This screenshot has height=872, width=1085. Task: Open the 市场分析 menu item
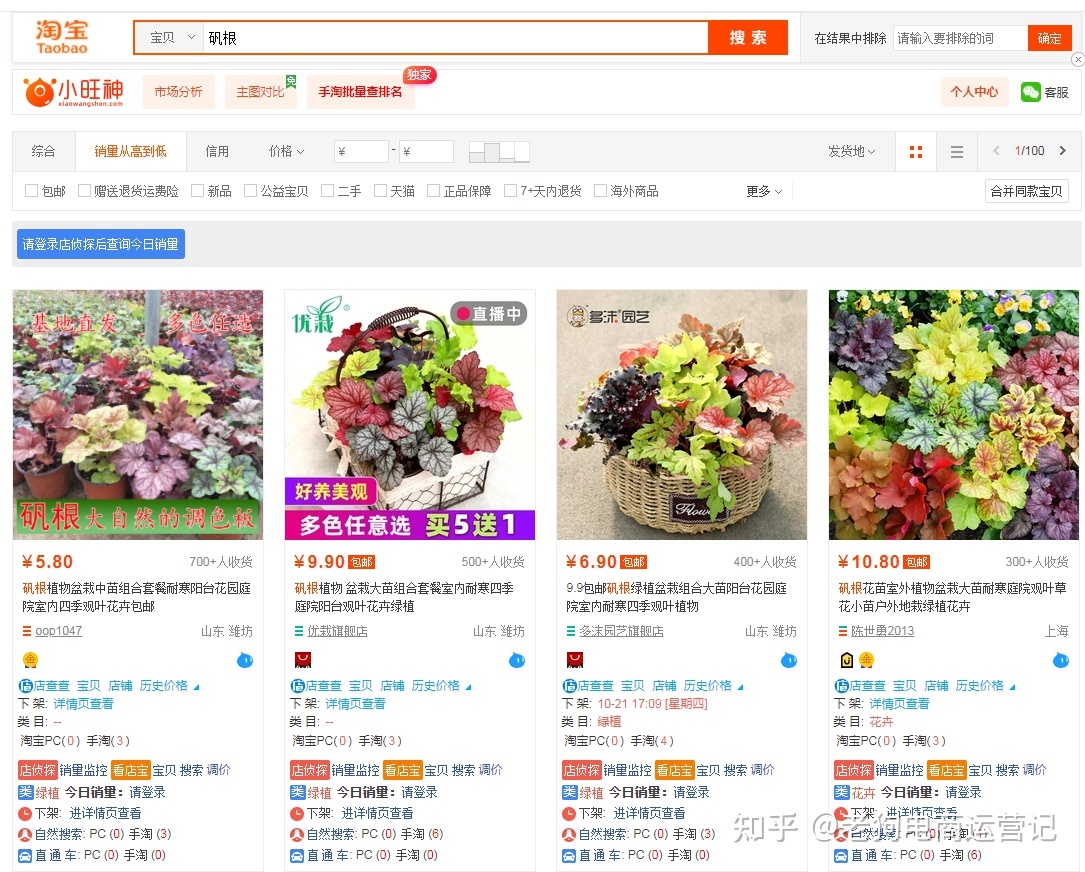(x=178, y=91)
